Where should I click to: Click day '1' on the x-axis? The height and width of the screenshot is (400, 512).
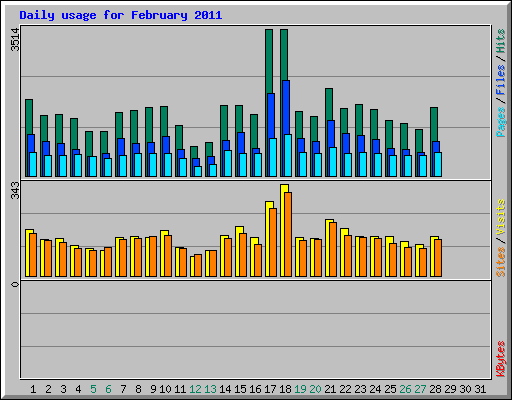point(33,389)
